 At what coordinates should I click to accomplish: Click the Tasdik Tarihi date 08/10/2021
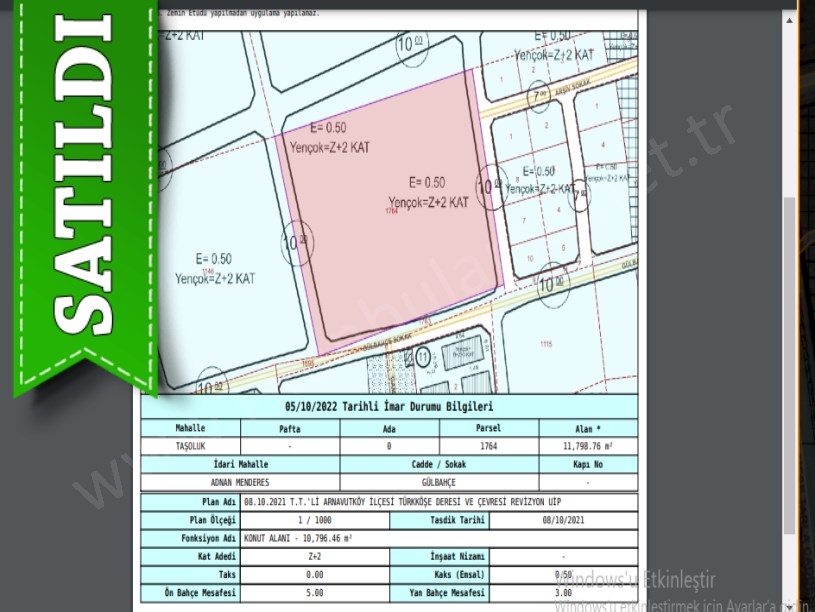[561, 520]
